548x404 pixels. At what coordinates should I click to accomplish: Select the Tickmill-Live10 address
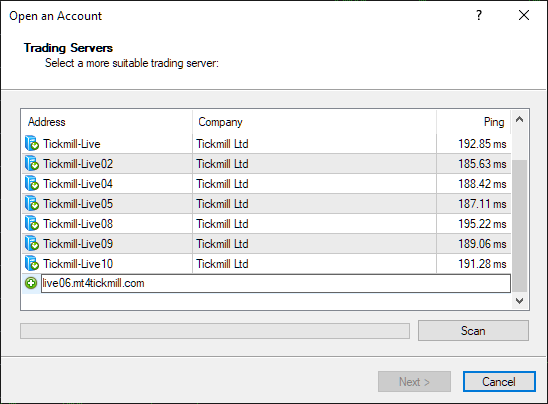click(x=78, y=264)
